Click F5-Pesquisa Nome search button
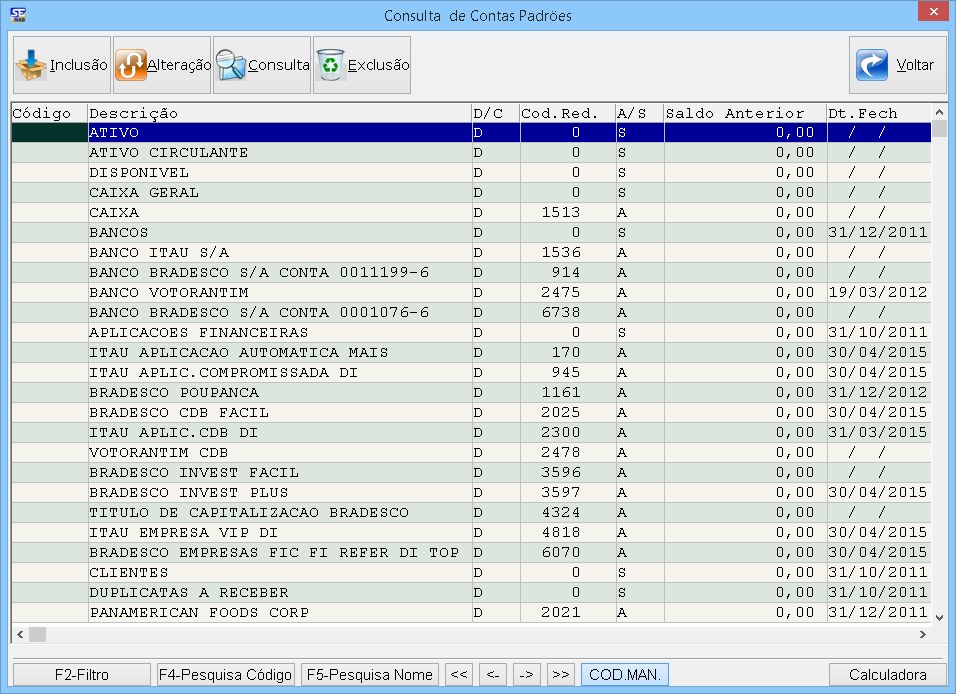956x694 pixels. click(x=370, y=675)
